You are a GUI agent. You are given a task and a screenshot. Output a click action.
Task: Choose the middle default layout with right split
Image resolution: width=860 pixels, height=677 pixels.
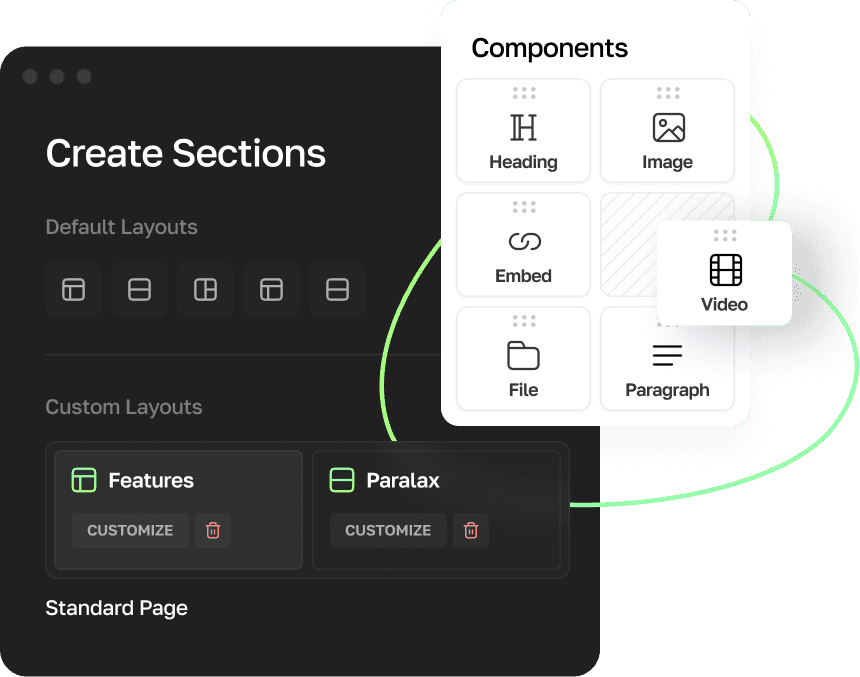pyautogui.click(x=205, y=290)
